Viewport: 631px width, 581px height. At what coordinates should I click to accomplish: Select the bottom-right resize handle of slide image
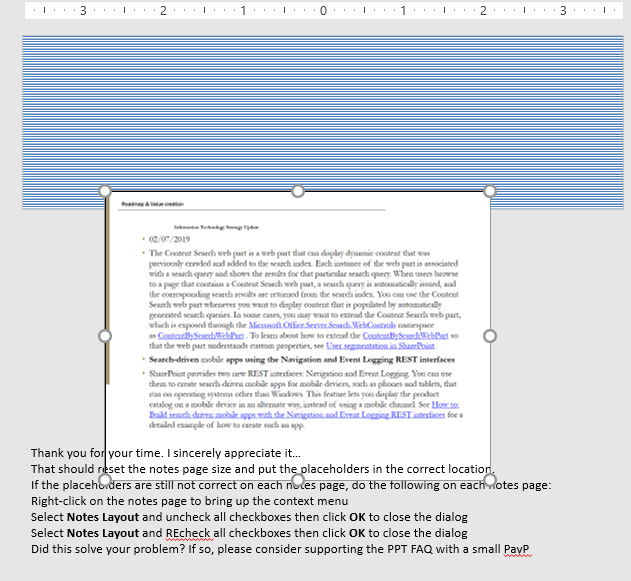tap(490, 480)
